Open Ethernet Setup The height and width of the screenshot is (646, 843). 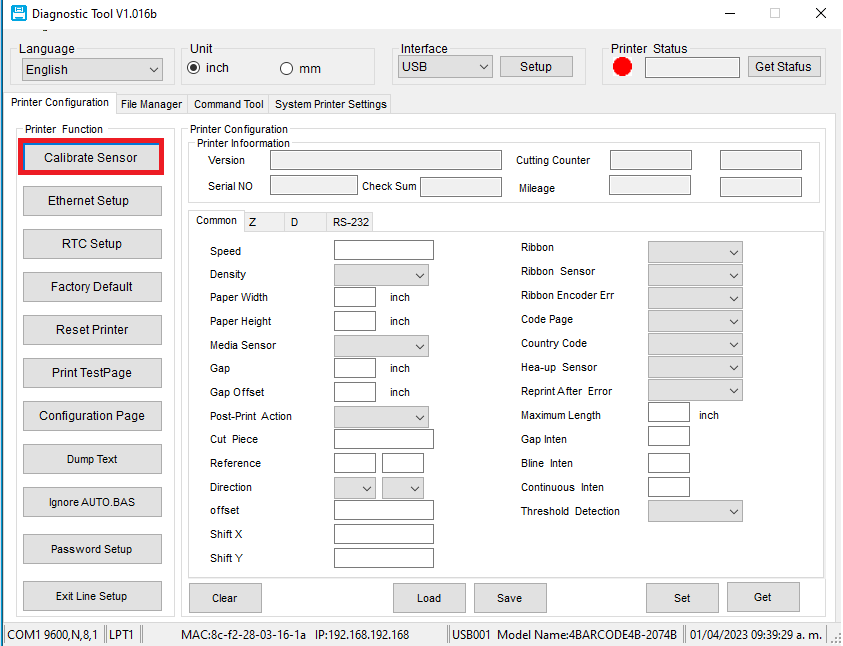coord(92,201)
